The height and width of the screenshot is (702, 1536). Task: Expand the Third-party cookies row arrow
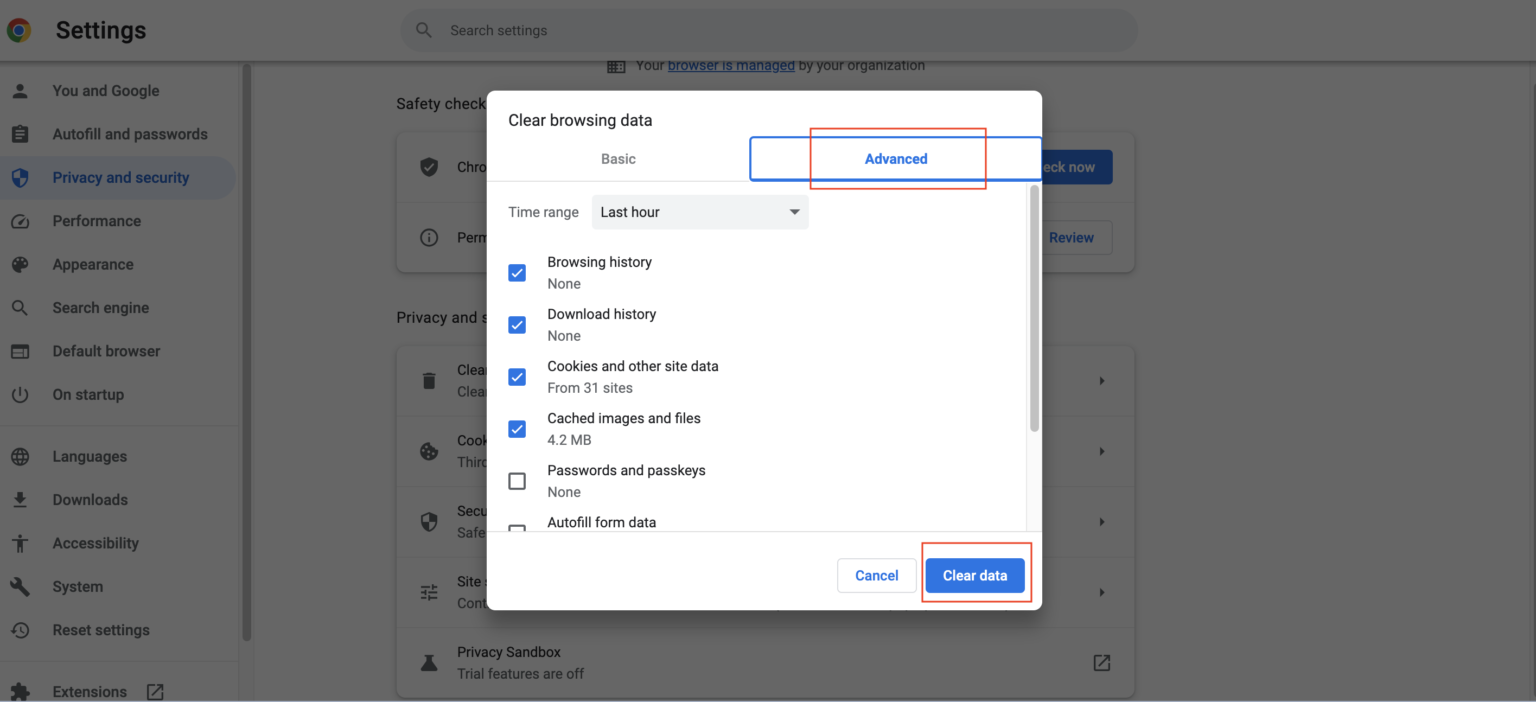coord(1101,451)
